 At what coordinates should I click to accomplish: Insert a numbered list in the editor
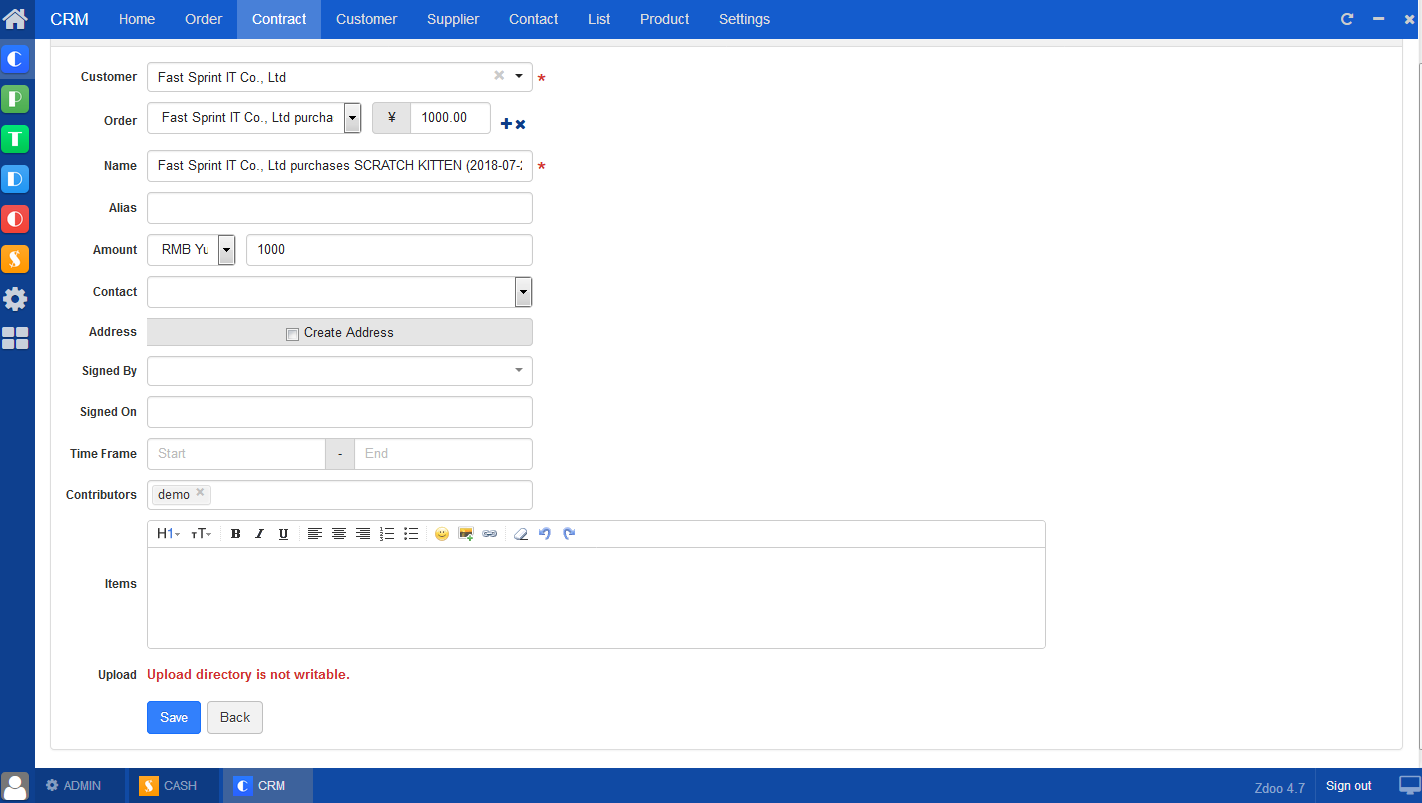[387, 534]
